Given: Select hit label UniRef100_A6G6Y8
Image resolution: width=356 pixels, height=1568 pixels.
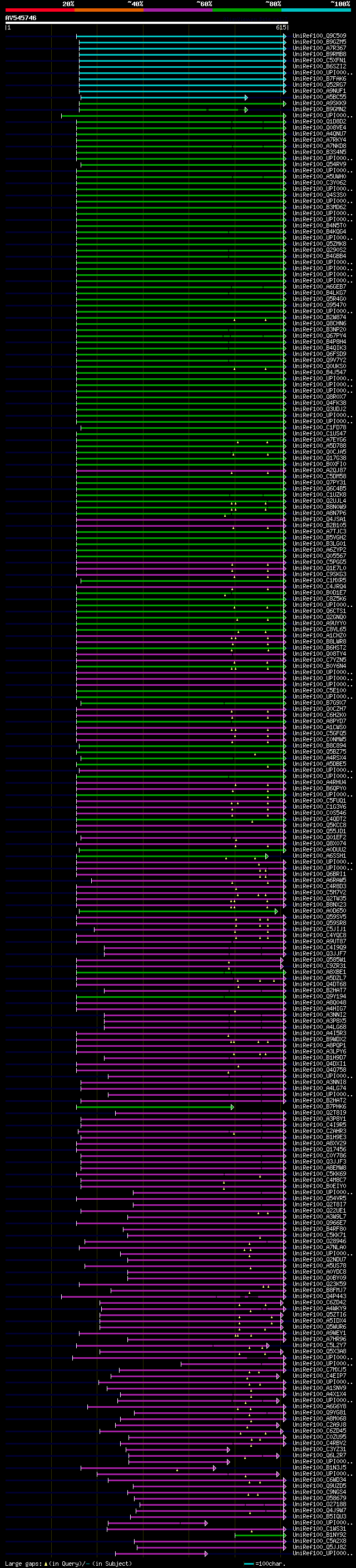Looking at the screenshot, I should click(x=319, y=1407).
